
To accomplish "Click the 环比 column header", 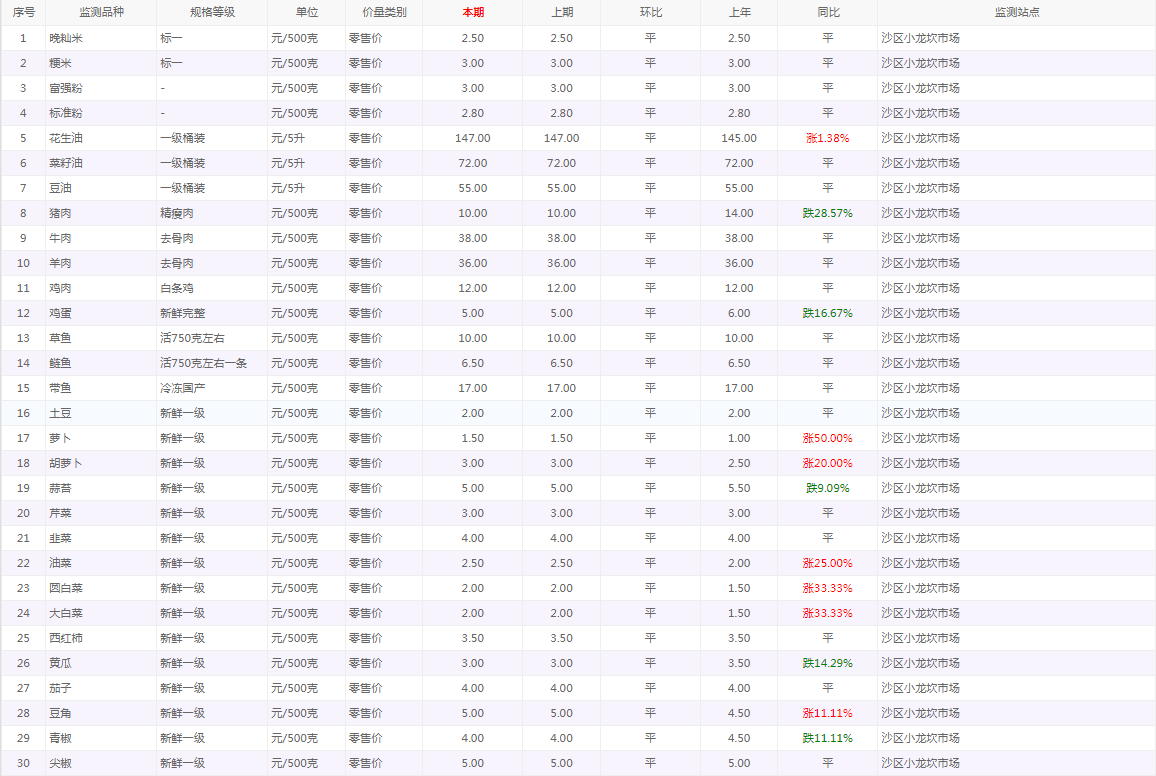I will [x=650, y=12].
